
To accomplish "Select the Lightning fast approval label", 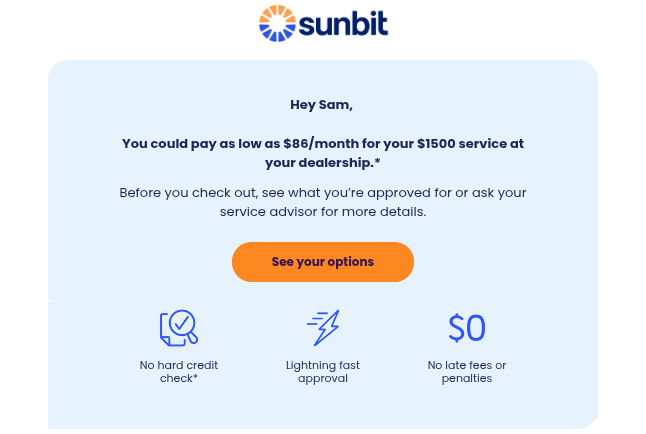I will coord(323,371).
